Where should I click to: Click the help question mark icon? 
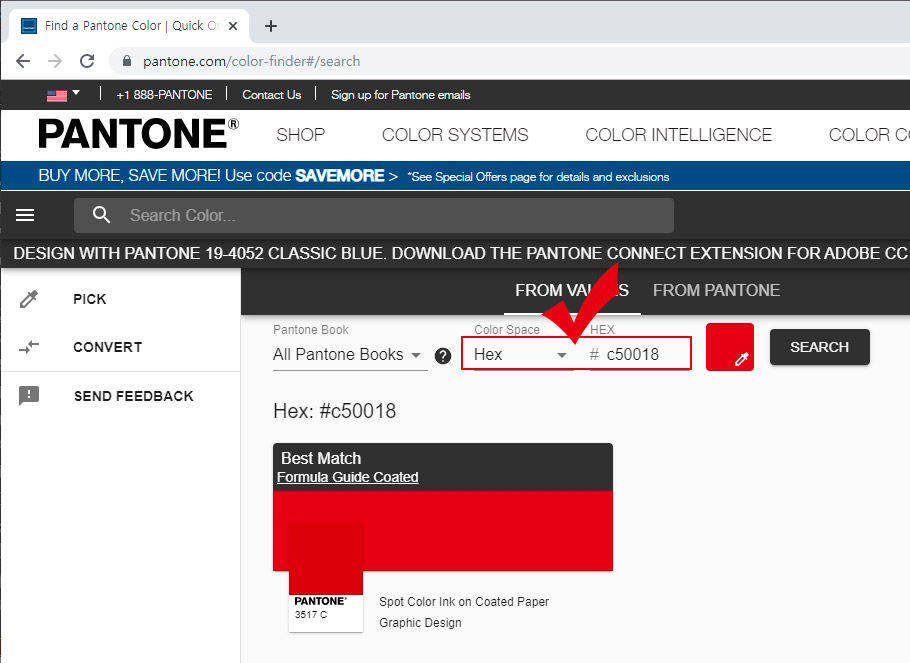(x=443, y=356)
